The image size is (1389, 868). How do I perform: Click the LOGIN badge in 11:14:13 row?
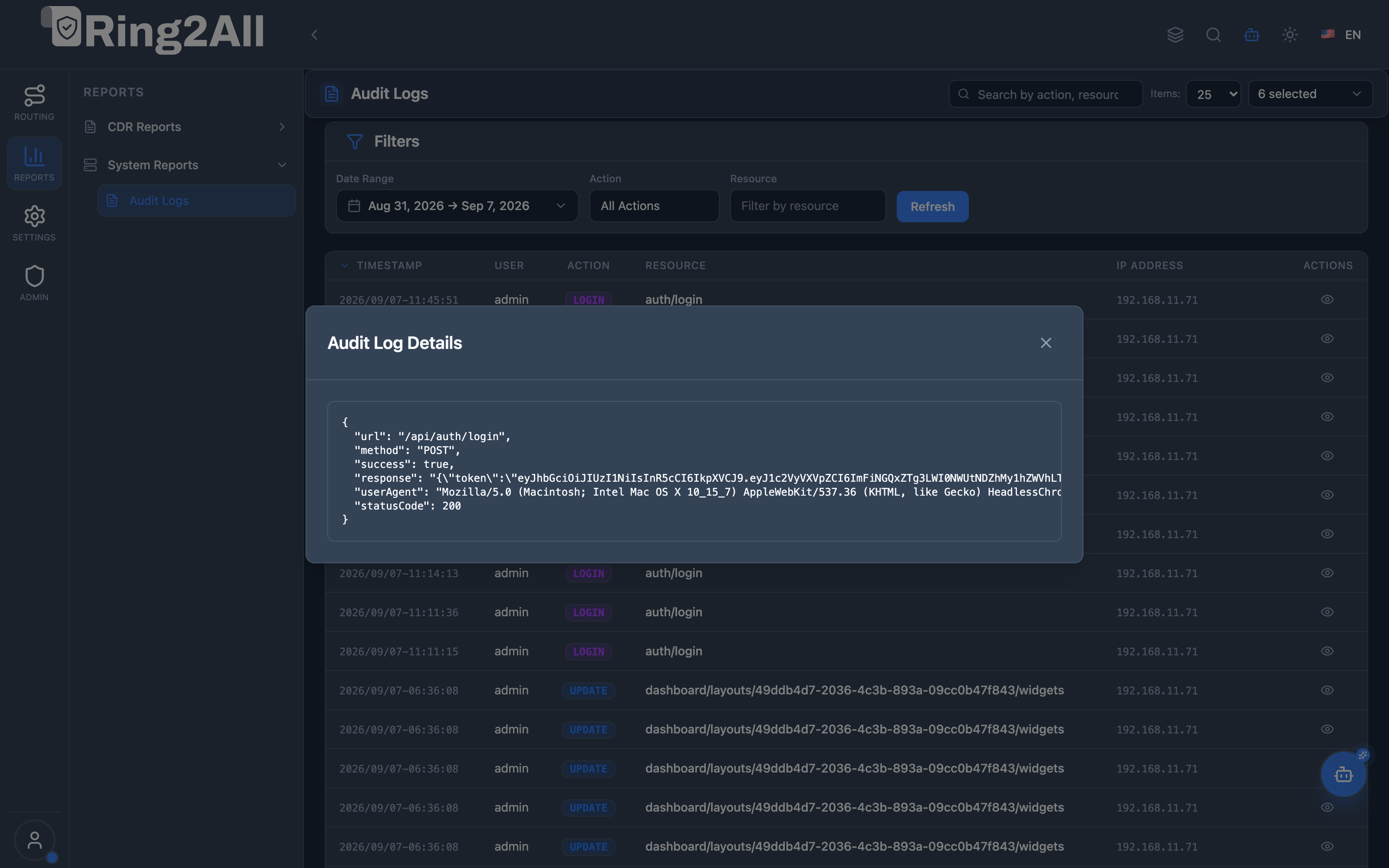(588, 573)
